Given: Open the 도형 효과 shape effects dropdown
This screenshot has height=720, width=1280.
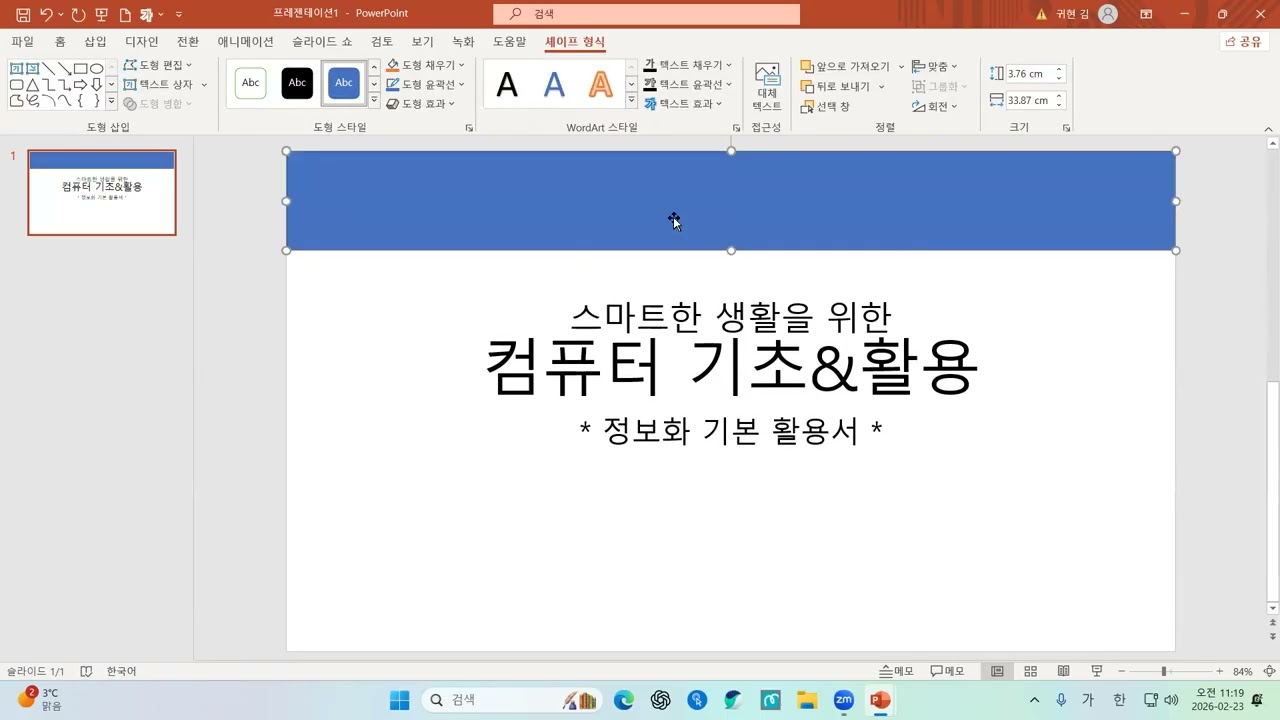Looking at the screenshot, I should [421, 103].
